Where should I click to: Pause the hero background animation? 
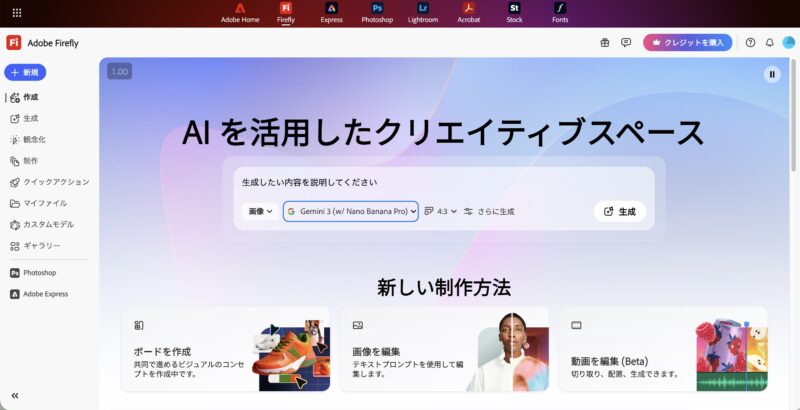point(772,74)
